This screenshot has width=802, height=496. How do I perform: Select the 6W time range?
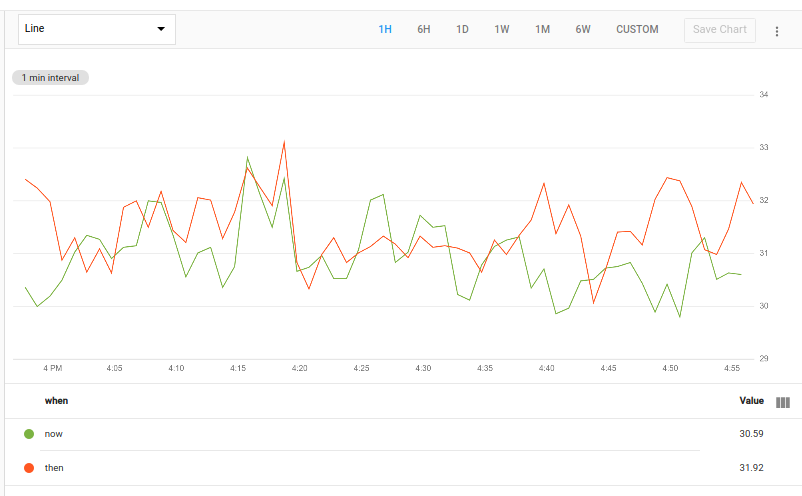[x=583, y=30]
